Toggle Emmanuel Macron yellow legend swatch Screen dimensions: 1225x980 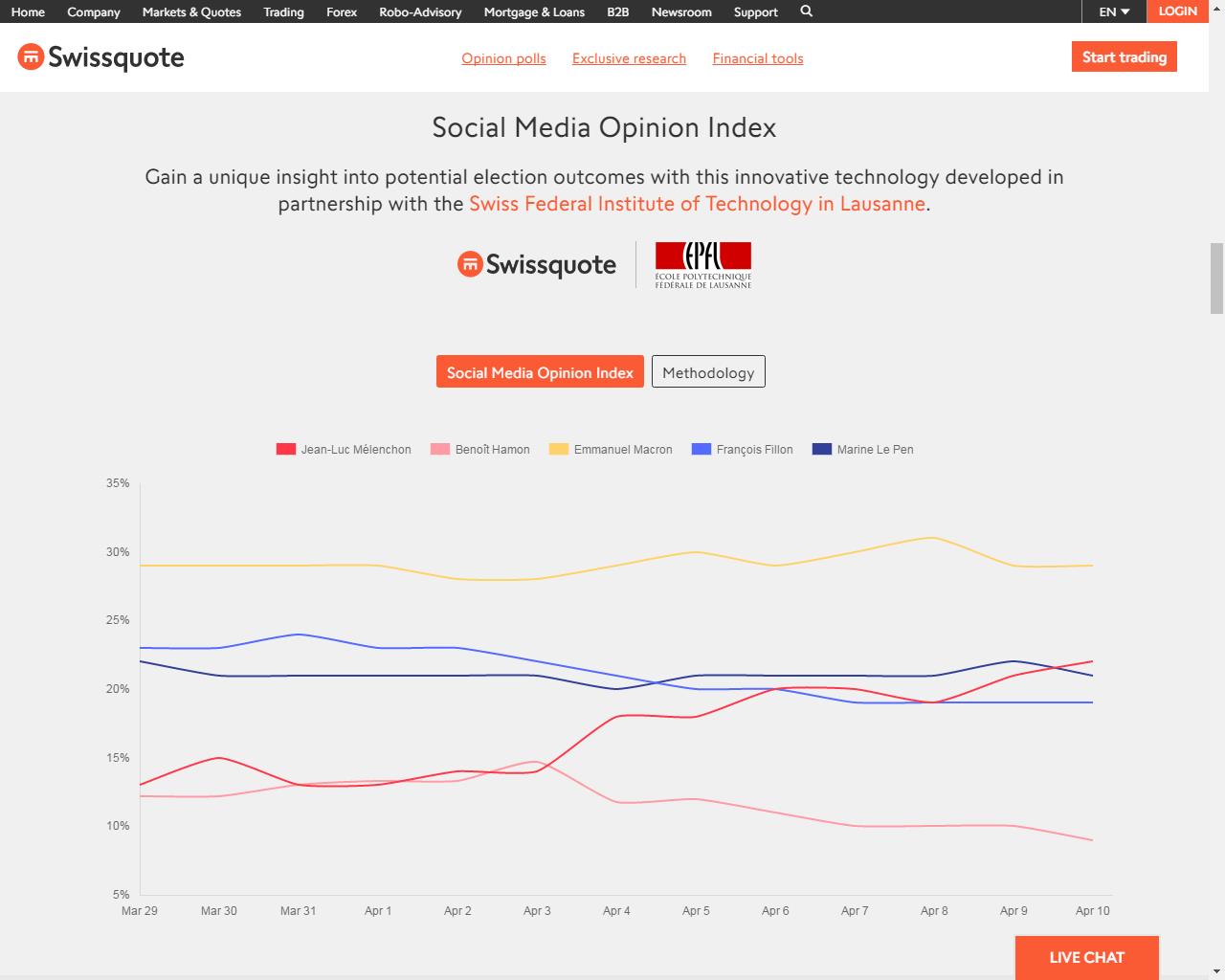(x=559, y=449)
